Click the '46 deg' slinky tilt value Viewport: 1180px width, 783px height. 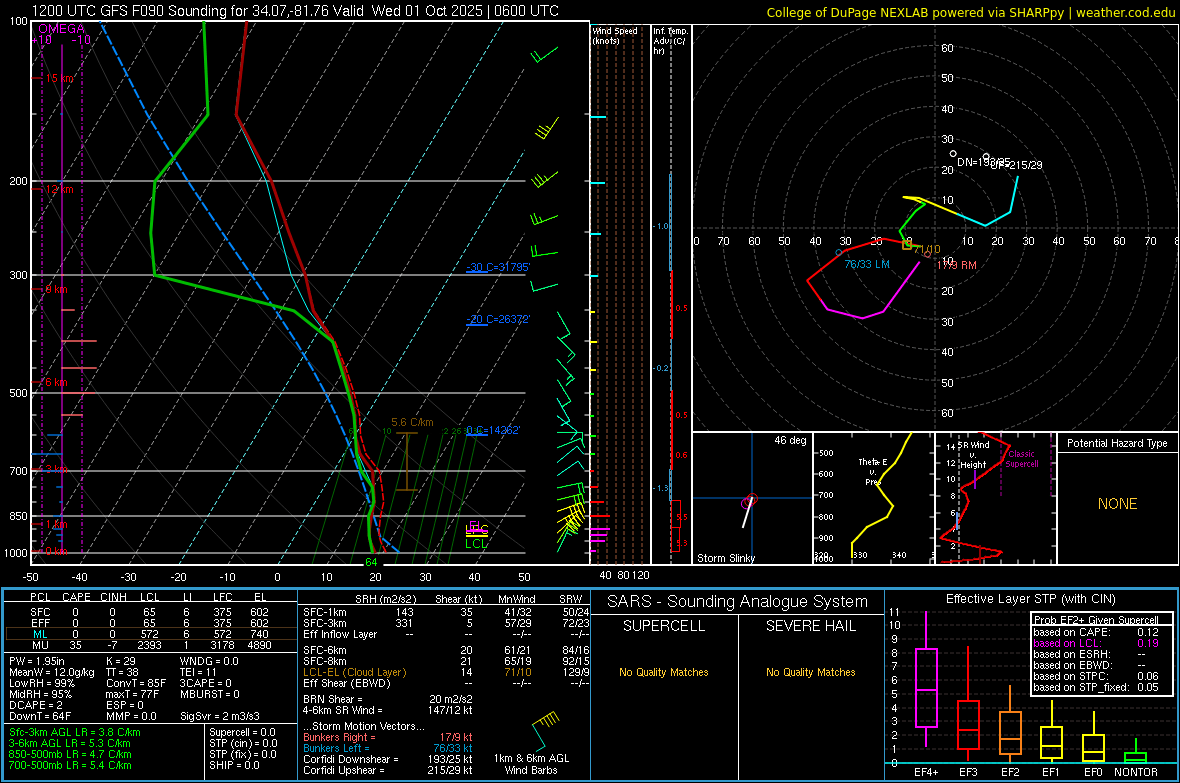[790, 440]
